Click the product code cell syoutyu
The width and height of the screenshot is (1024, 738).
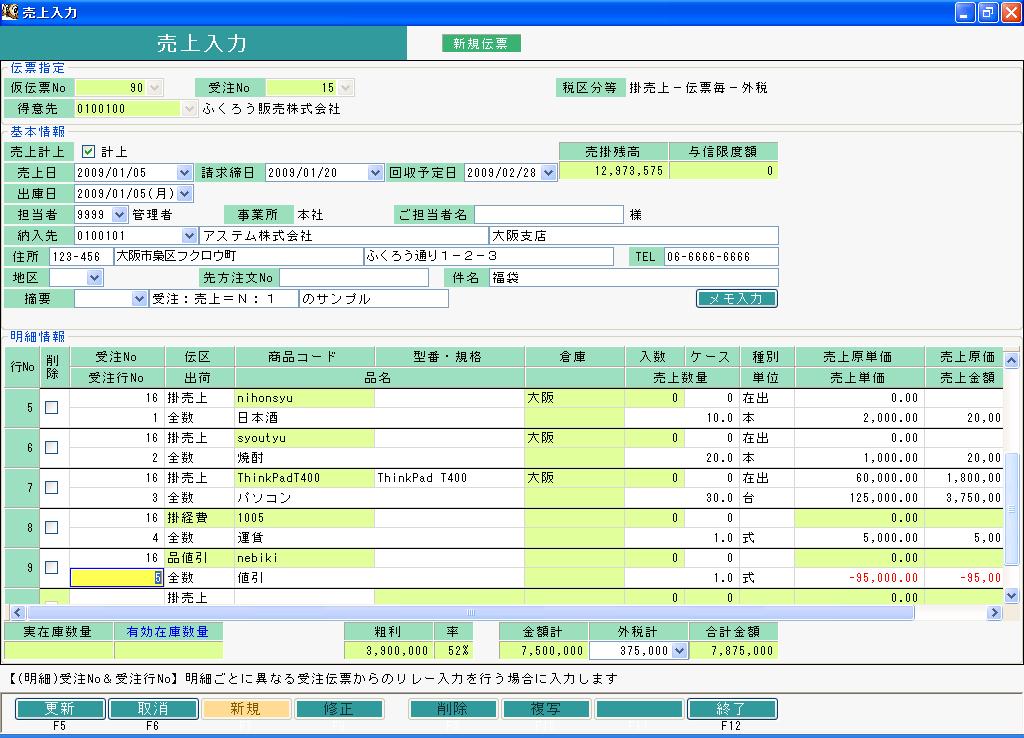[304, 438]
